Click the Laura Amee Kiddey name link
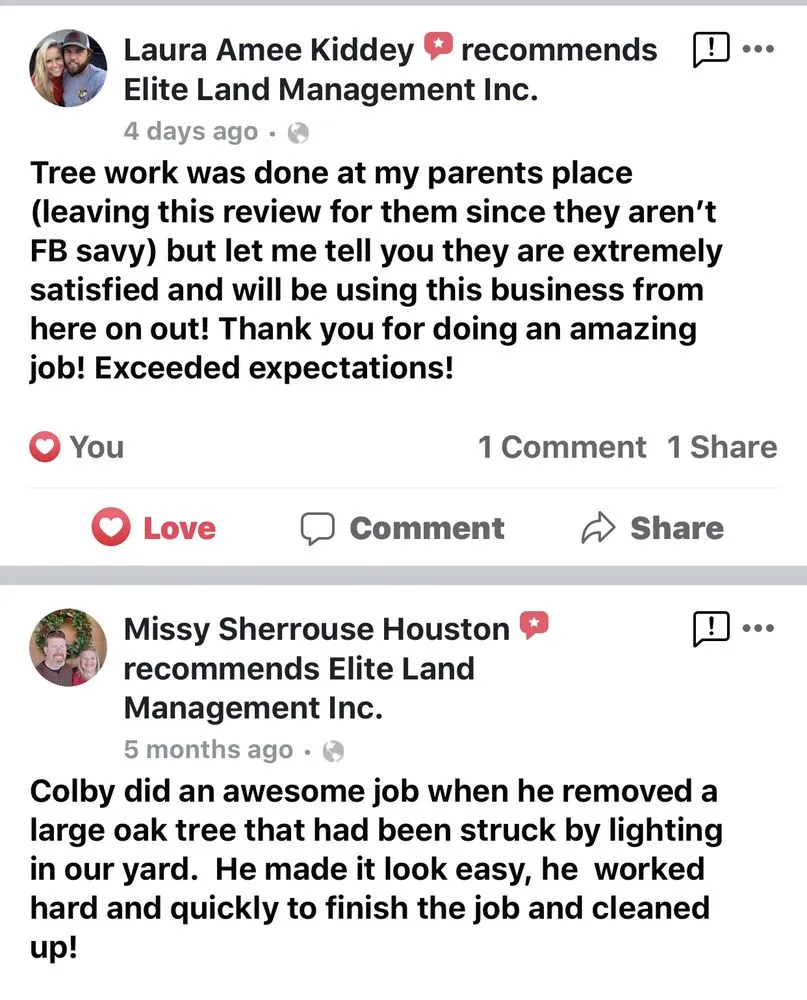807x1000 pixels. click(x=268, y=49)
